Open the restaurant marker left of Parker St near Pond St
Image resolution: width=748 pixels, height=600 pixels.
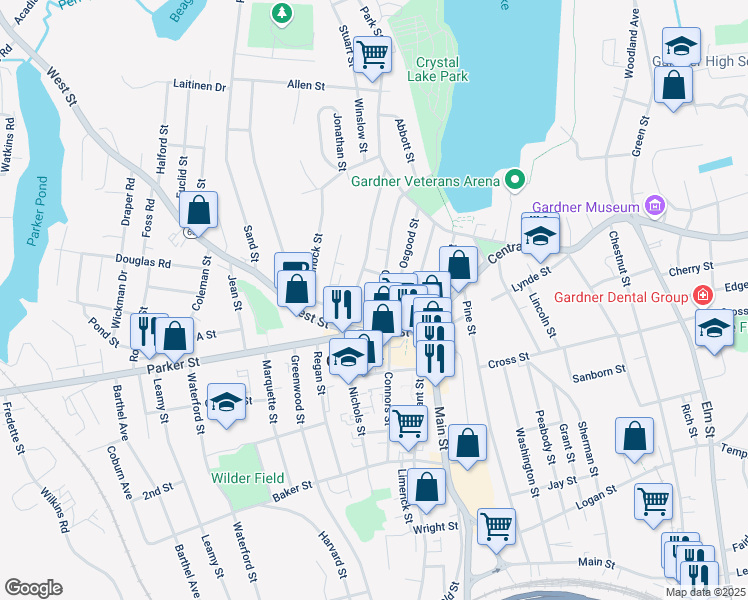click(x=144, y=332)
